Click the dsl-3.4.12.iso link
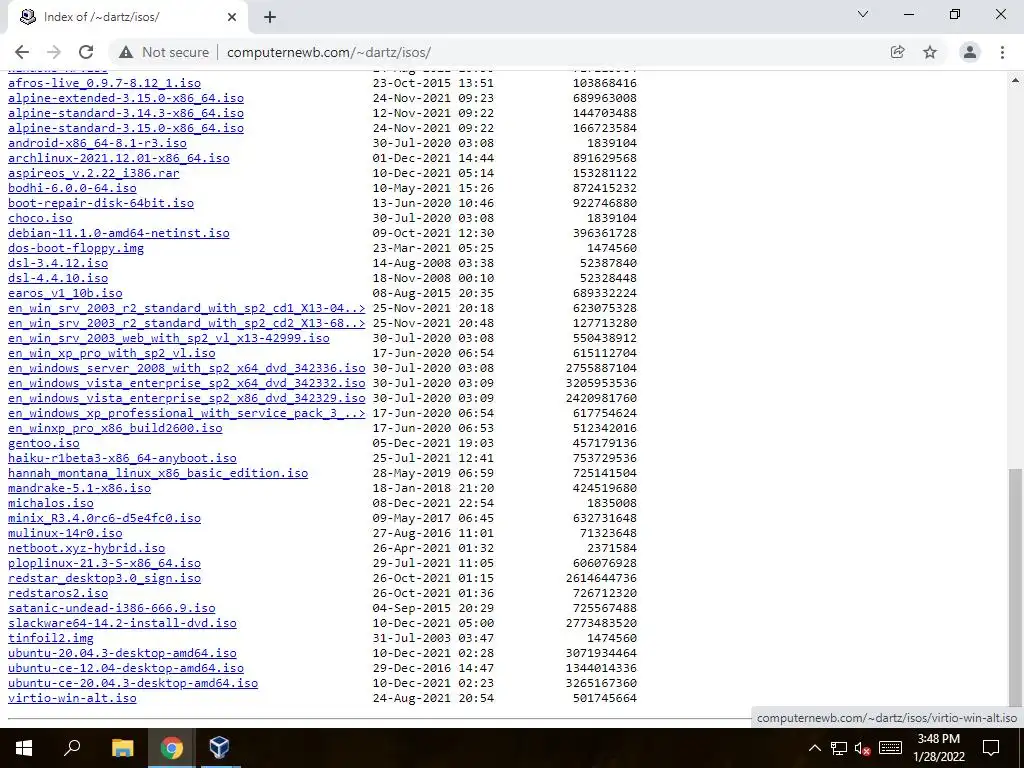The height and width of the screenshot is (768, 1024). (58, 263)
